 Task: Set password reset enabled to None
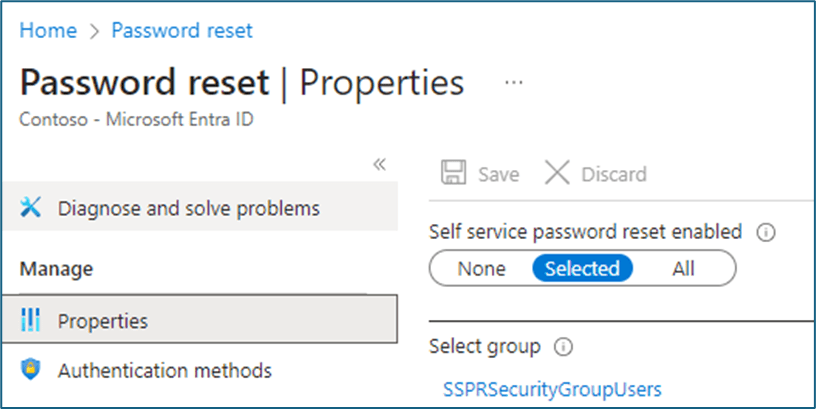(481, 268)
